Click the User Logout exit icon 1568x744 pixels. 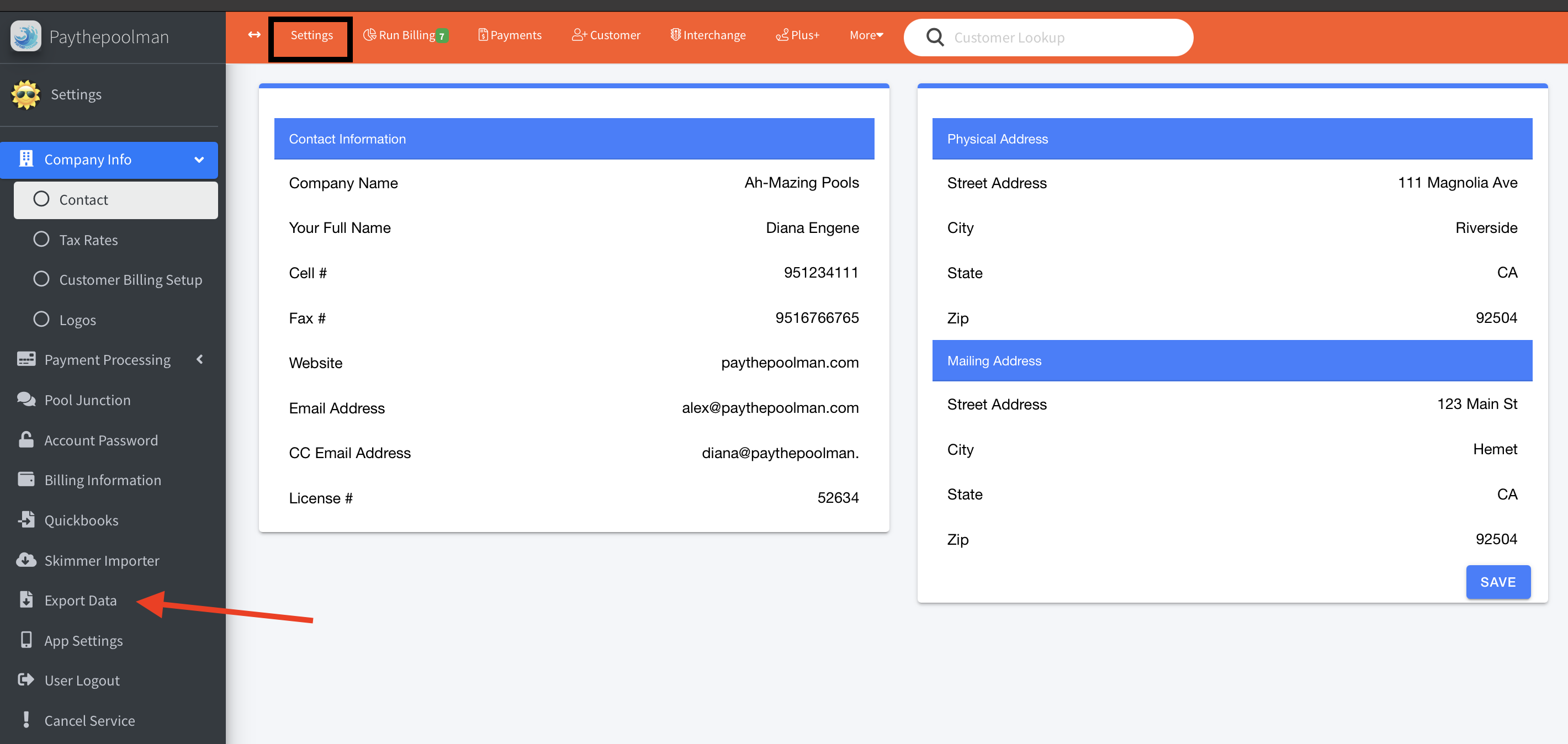(25, 679)
